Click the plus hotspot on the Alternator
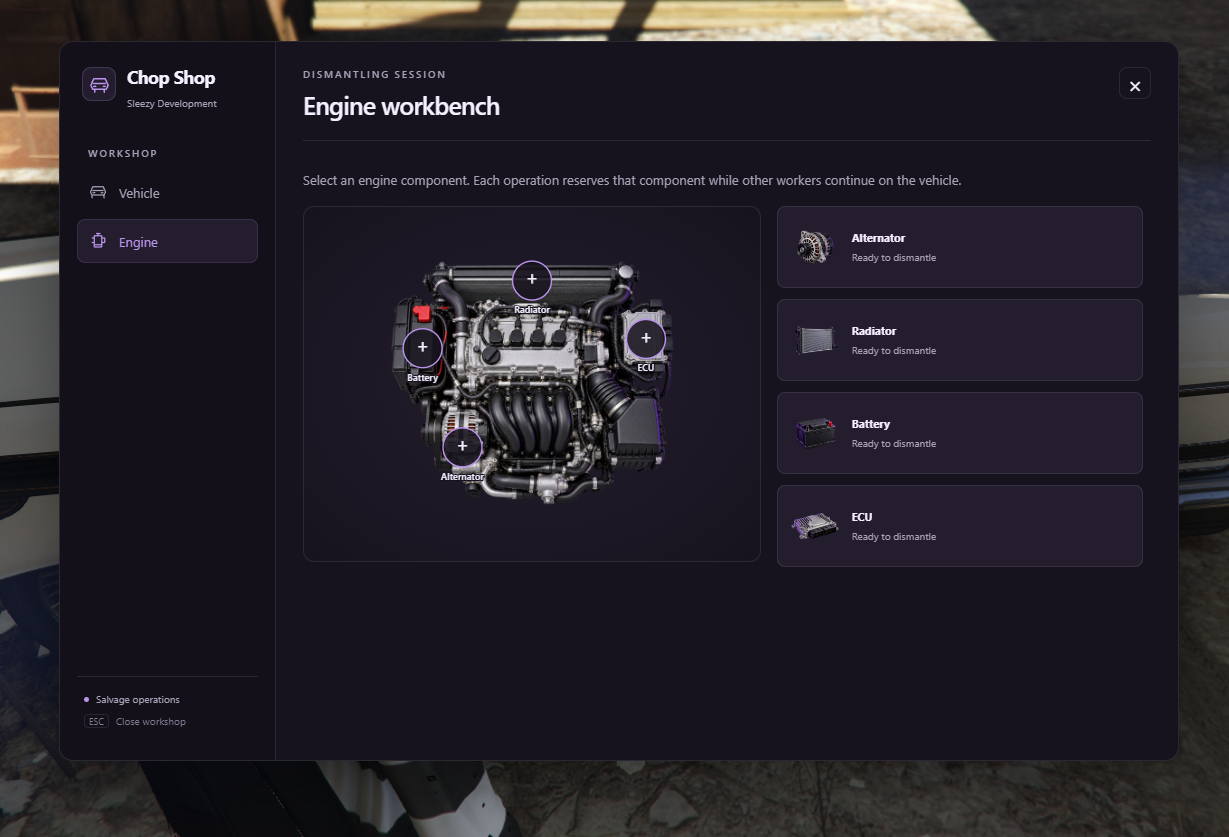This screenshot has height=837, width=1229. (462, 446)
